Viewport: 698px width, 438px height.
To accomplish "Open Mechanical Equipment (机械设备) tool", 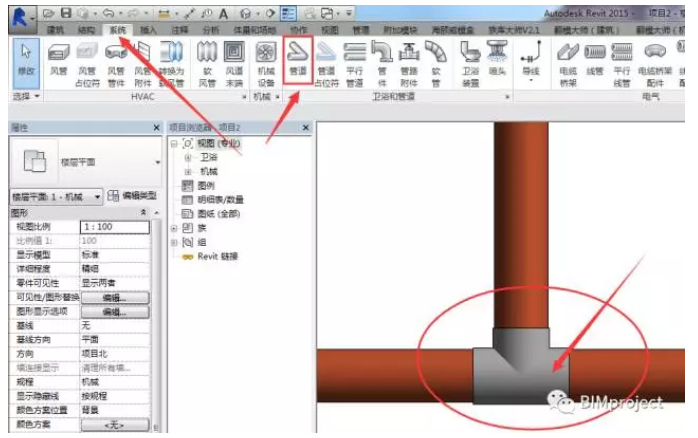I will point(266,64).
